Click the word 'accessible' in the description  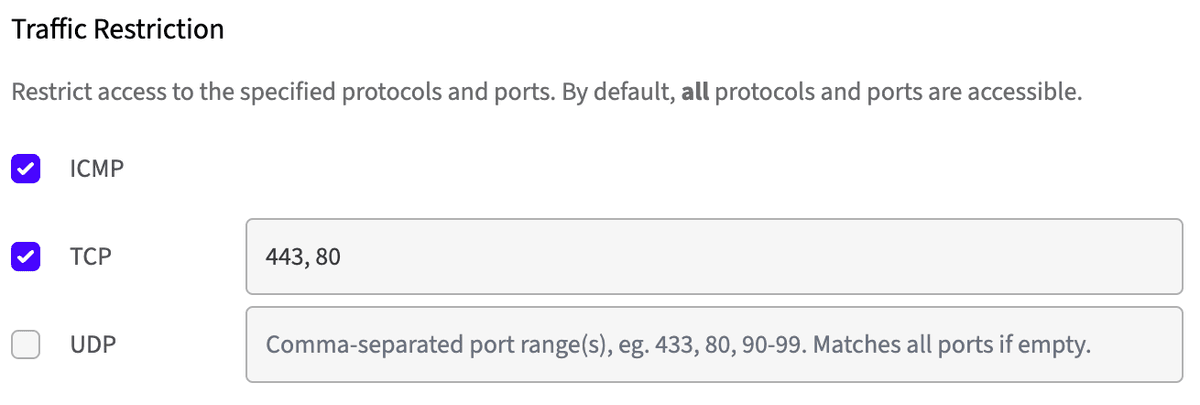tap(1030, 95)
